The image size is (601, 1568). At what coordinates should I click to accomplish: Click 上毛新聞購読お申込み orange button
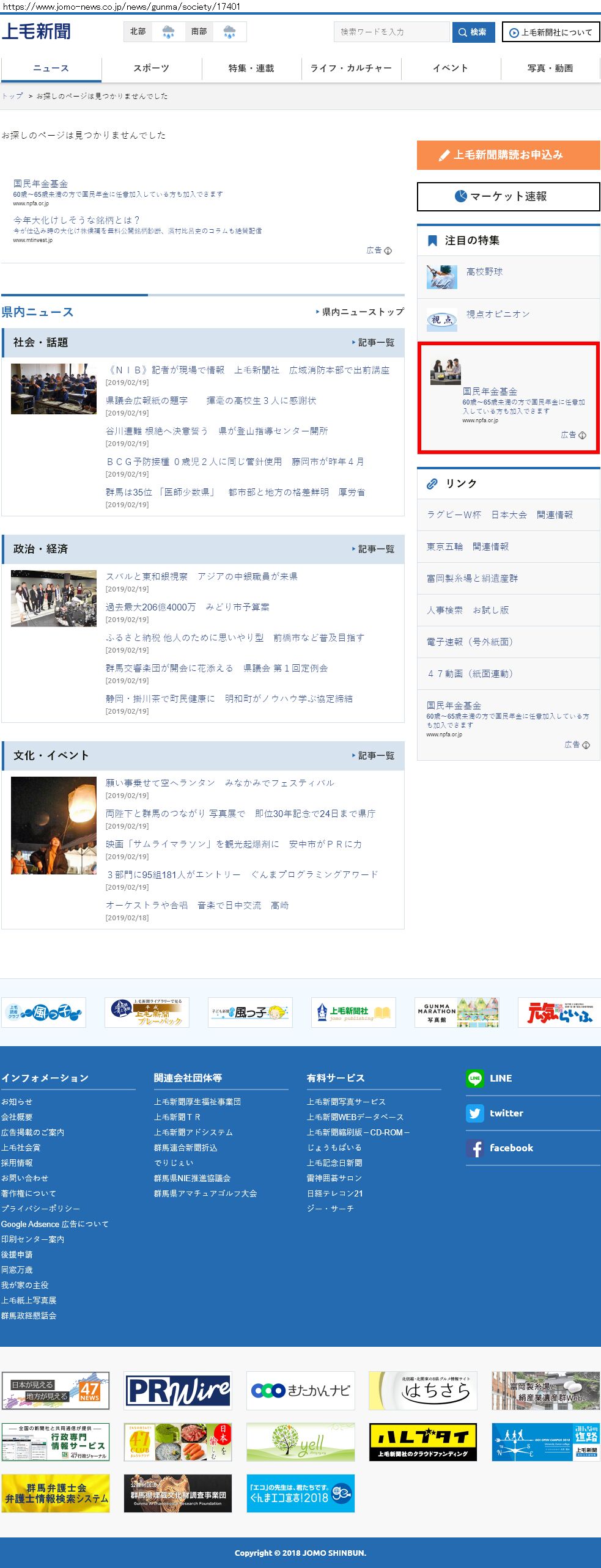[508, 155]
